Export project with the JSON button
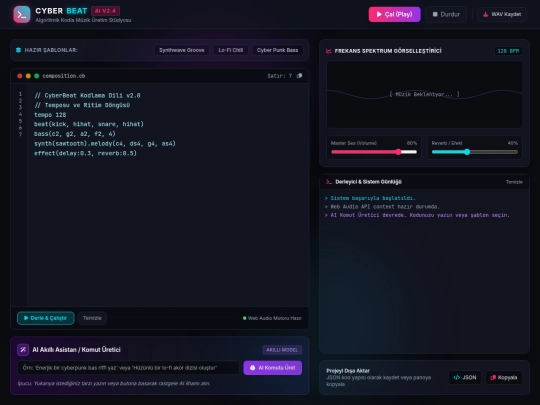 (x=465, y=377)
